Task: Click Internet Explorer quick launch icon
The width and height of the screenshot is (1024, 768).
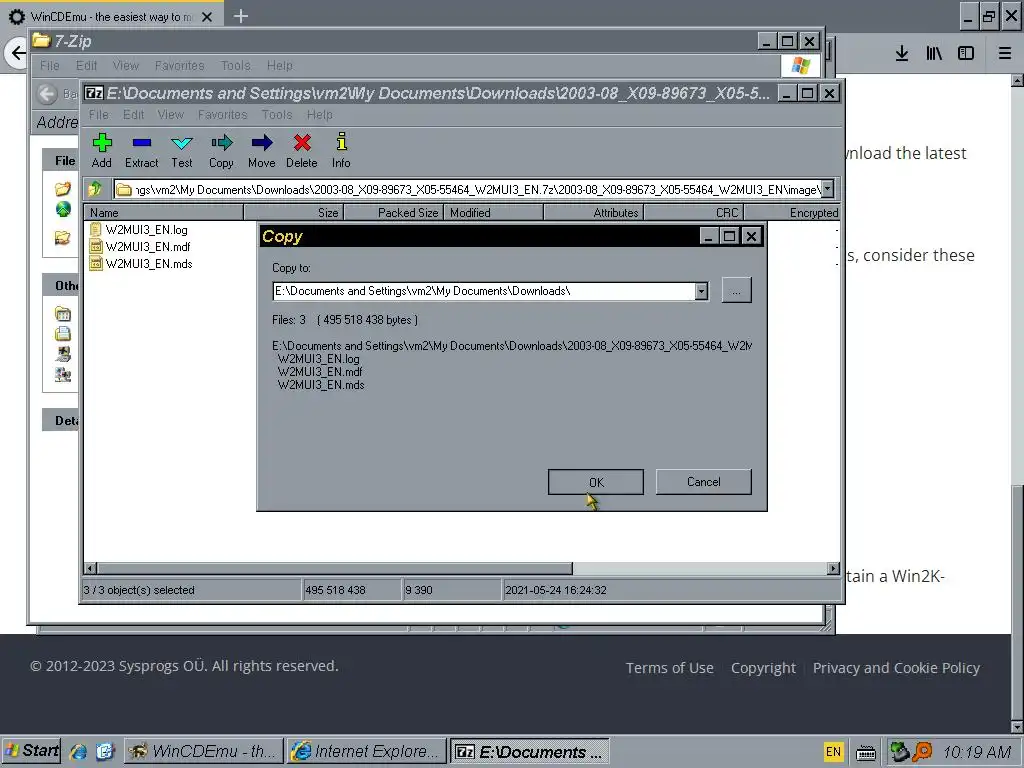Action: tap(78, 752)
